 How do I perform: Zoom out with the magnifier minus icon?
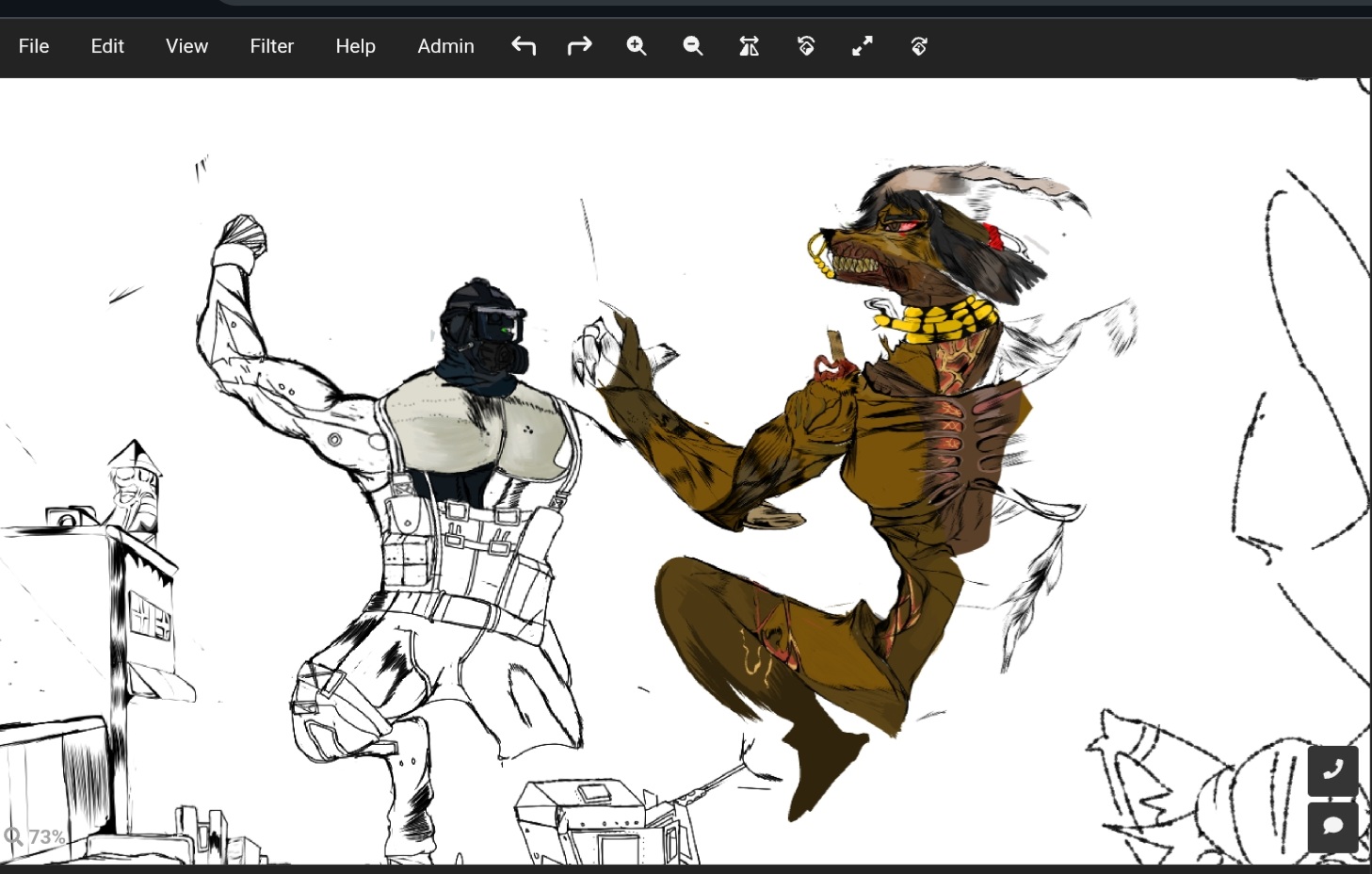click(693, 46)
